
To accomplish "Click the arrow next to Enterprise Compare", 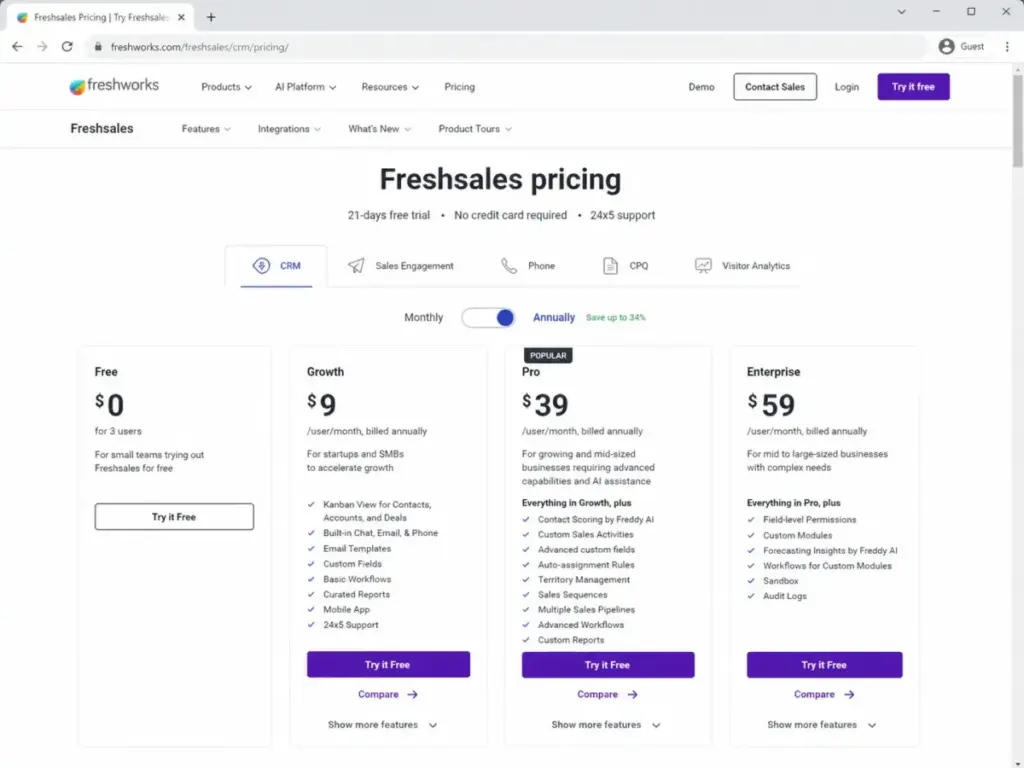I will [848, 695].
